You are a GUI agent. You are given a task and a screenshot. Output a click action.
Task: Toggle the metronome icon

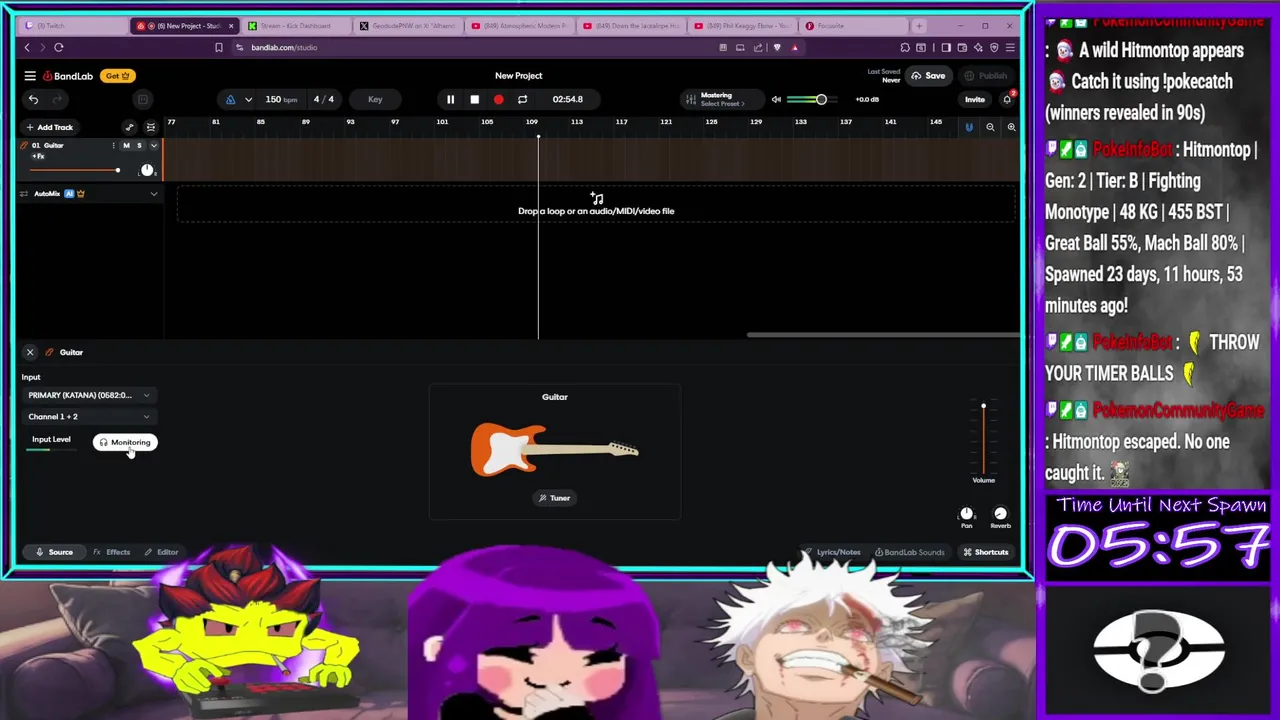click(230, 99)
